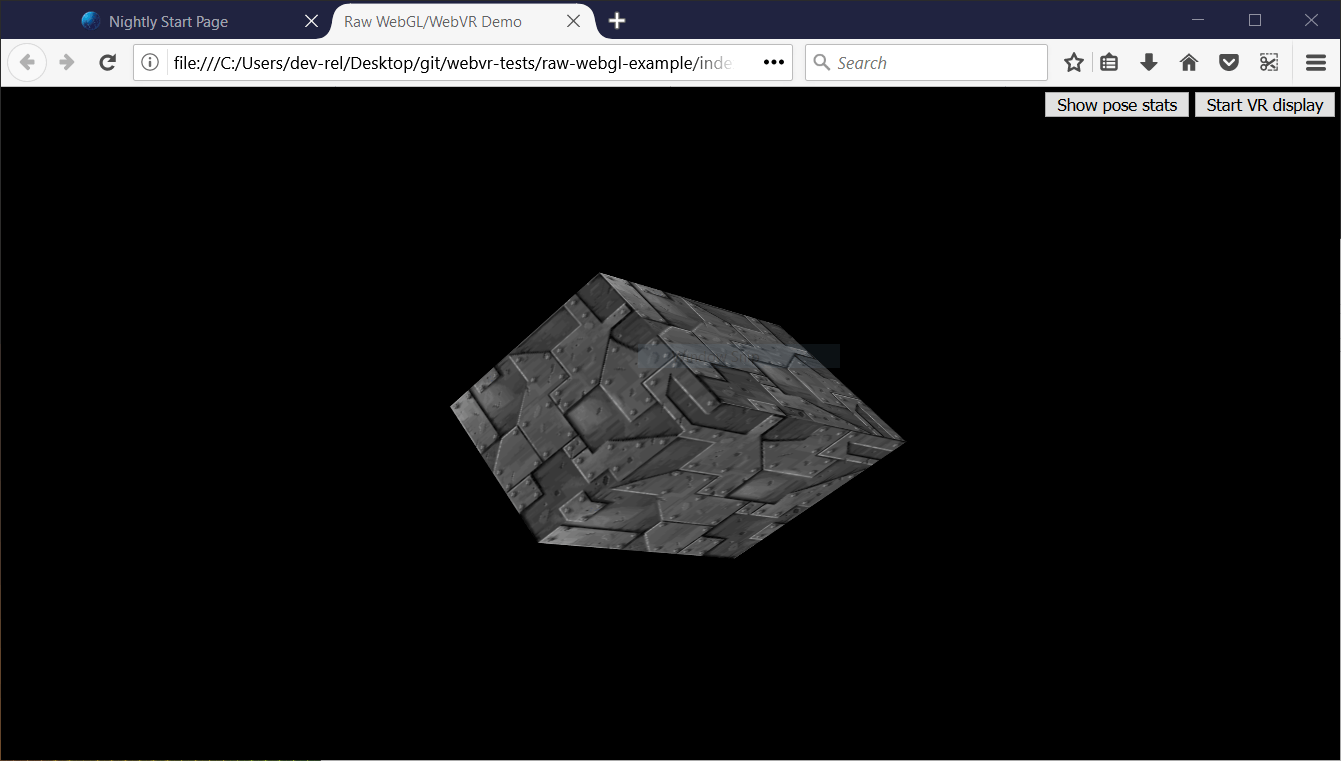Open the Firefox Library icon

click(1109, 62)
